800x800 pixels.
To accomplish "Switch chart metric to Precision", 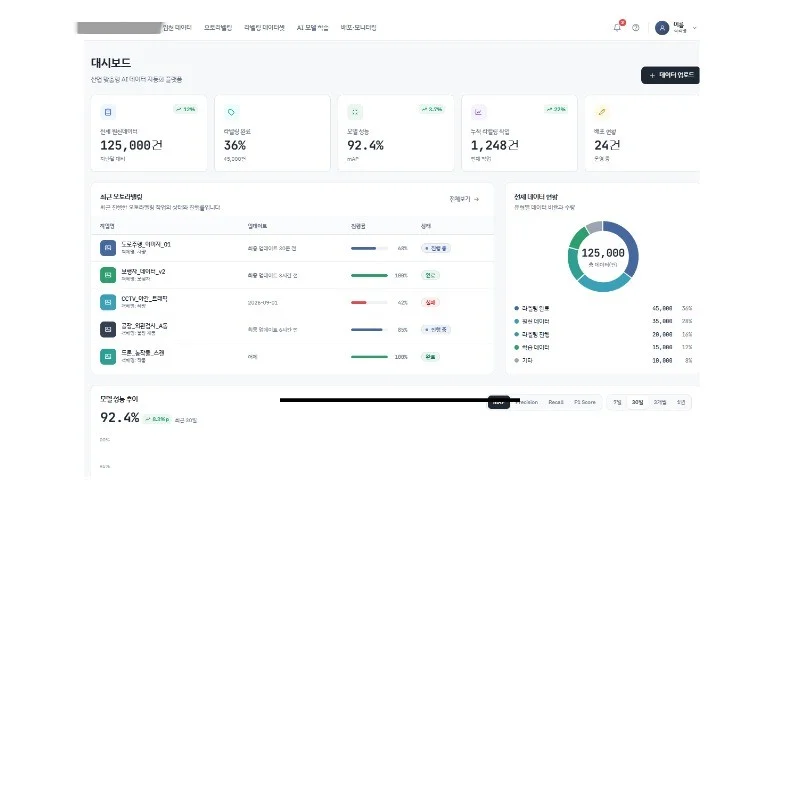I will [x=528, y=402].
